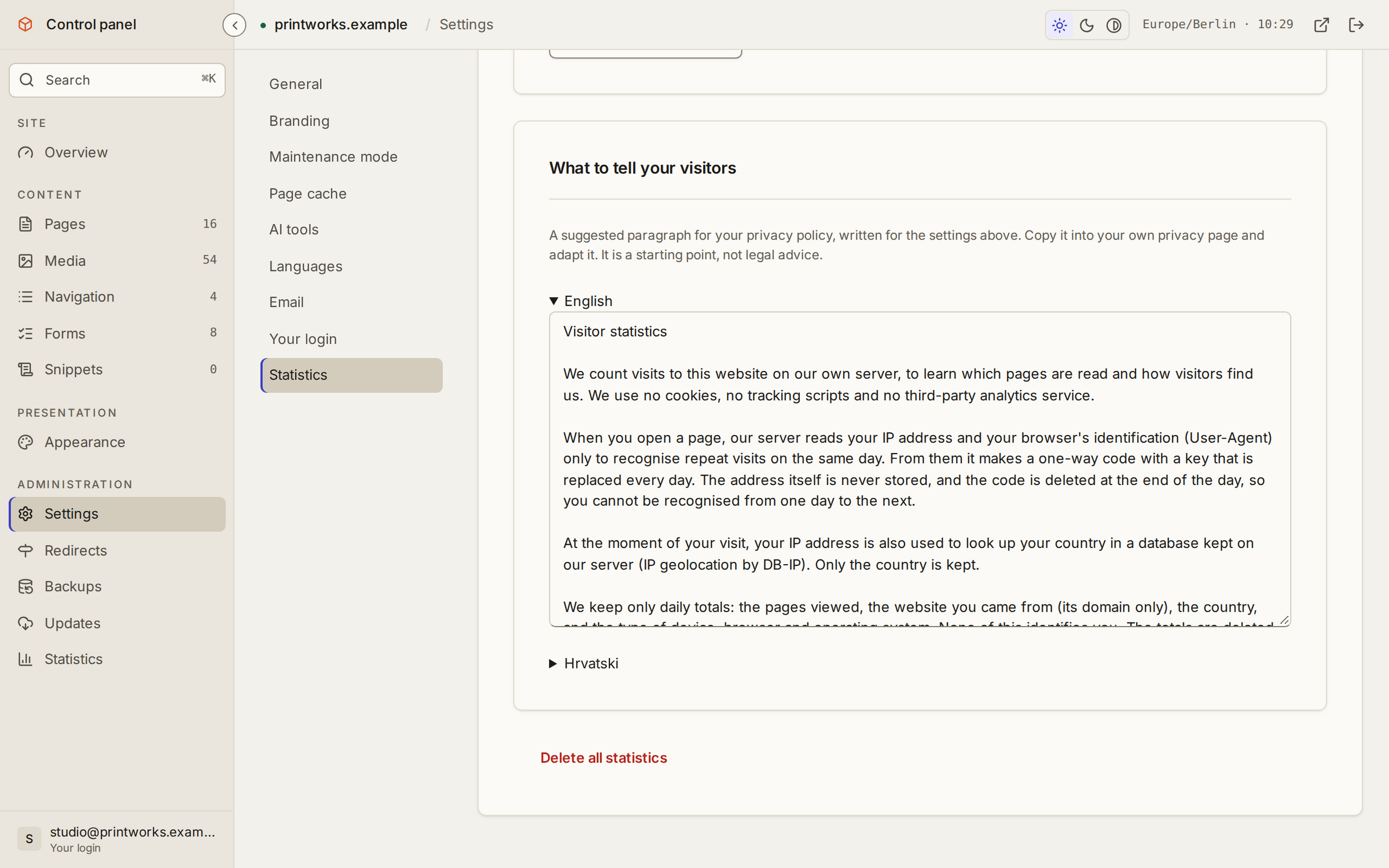The width and height of the screenshot is (1389, 868).
Task: Click the Settings gear icon
Action: 25,514
